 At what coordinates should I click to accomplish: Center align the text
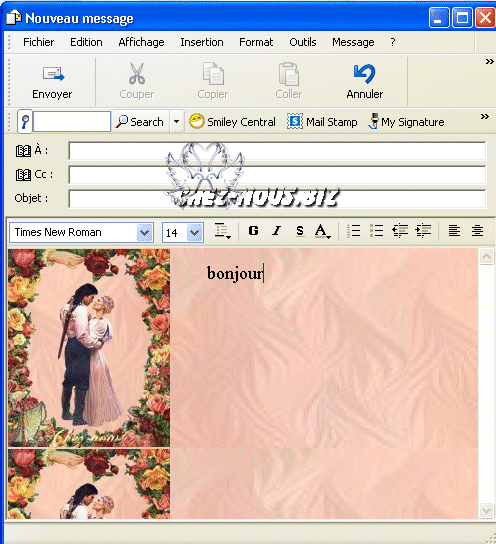tap(477, 231)
